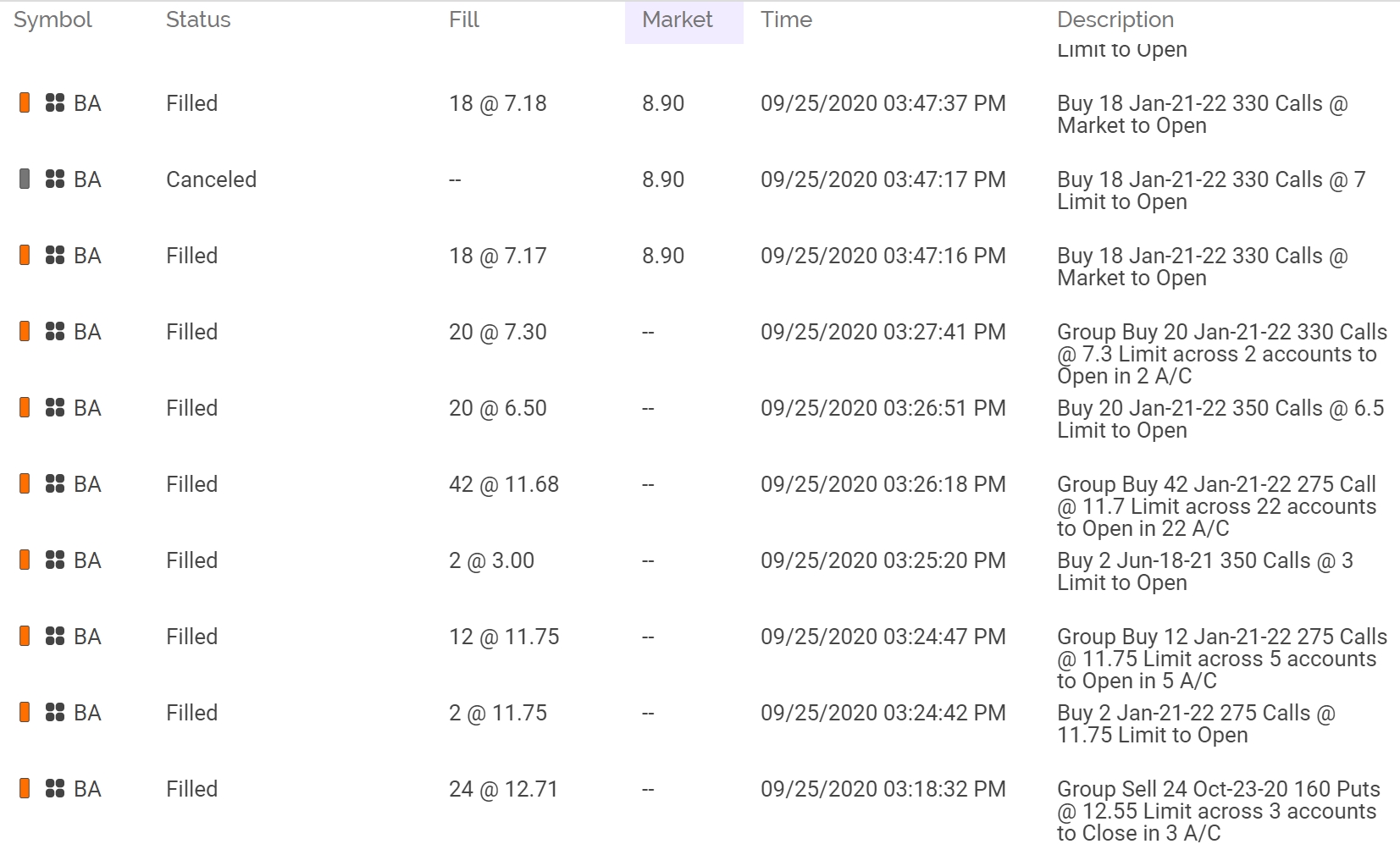Click the grid icon on the 2 @ 3.00 order row
Screen dimensions: 1400x844
coord(55,560)
